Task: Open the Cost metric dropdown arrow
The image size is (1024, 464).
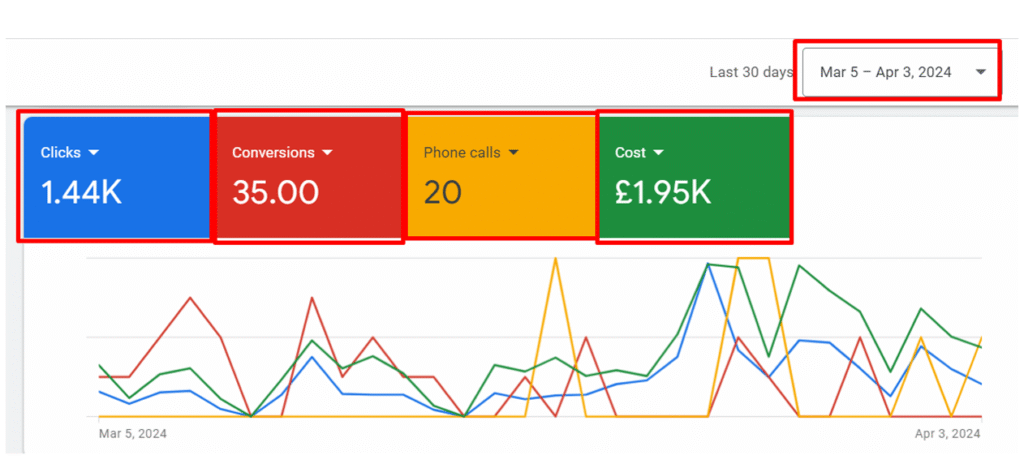Action: 658,152
